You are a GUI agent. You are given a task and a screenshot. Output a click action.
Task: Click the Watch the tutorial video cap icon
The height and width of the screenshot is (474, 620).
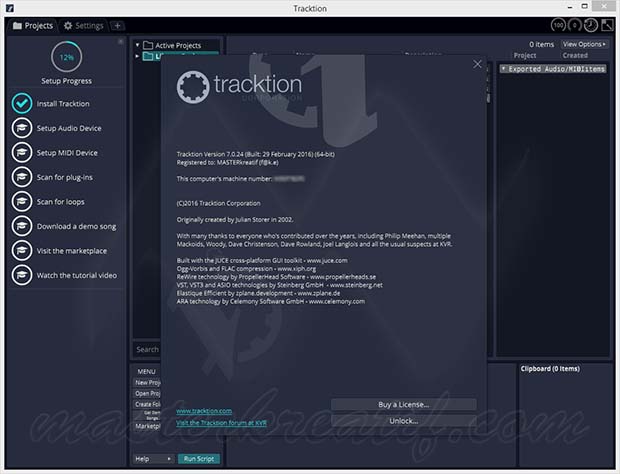click(22, 275)
